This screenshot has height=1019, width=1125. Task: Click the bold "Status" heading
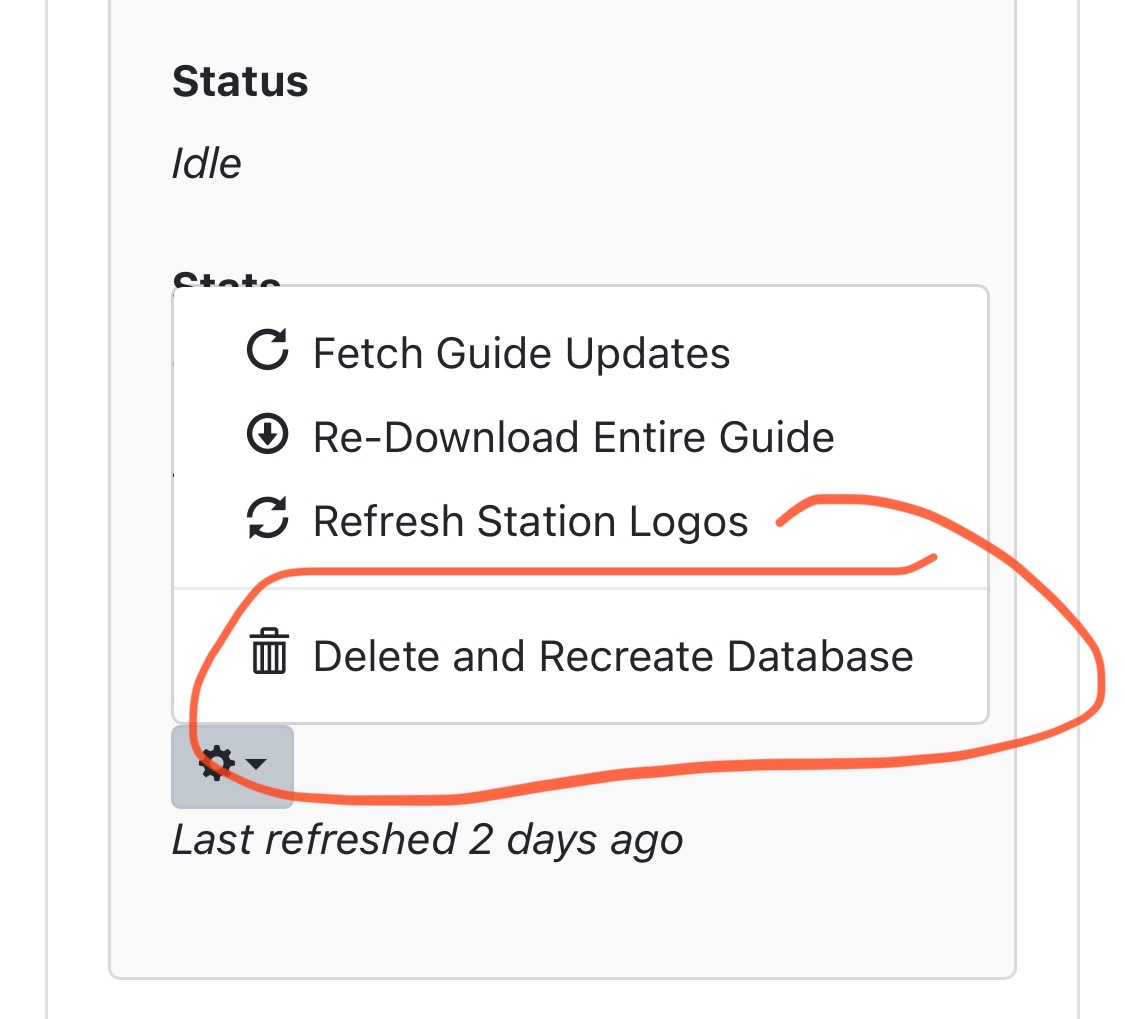[x=240, y=81]
